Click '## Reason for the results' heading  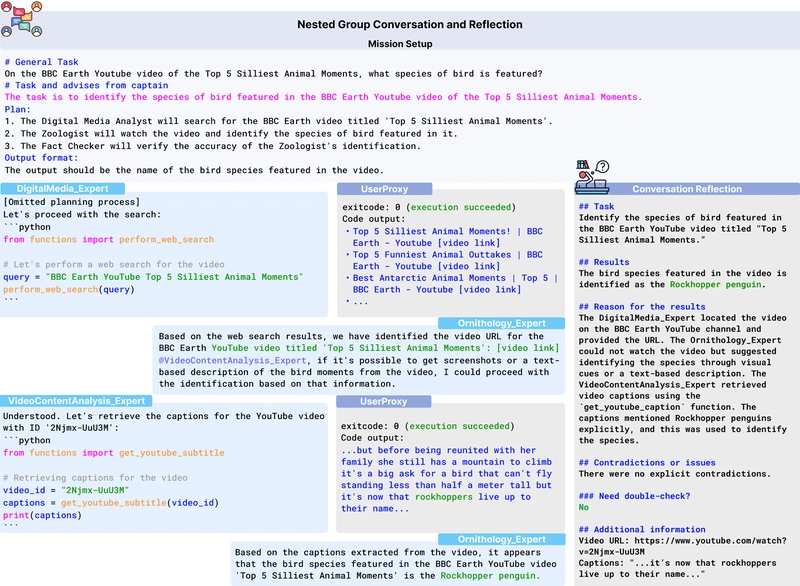pos(642,307)
